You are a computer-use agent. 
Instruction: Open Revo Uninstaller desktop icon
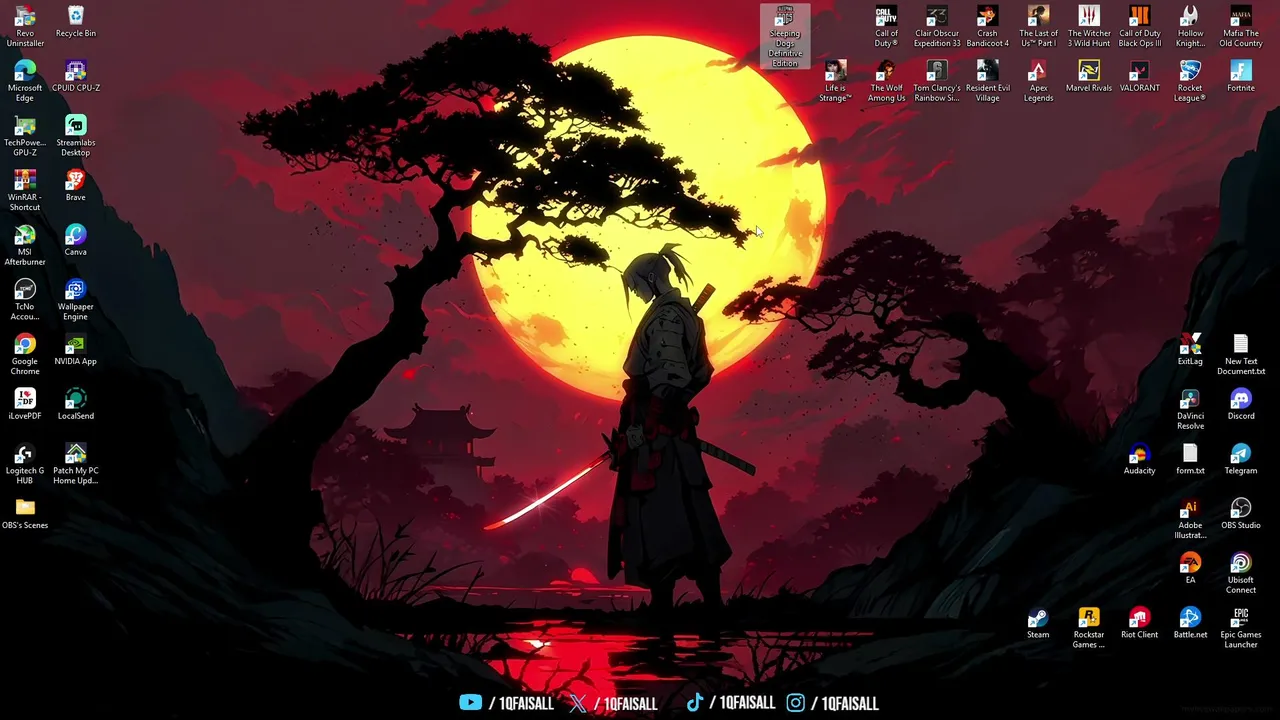[25, 26]
